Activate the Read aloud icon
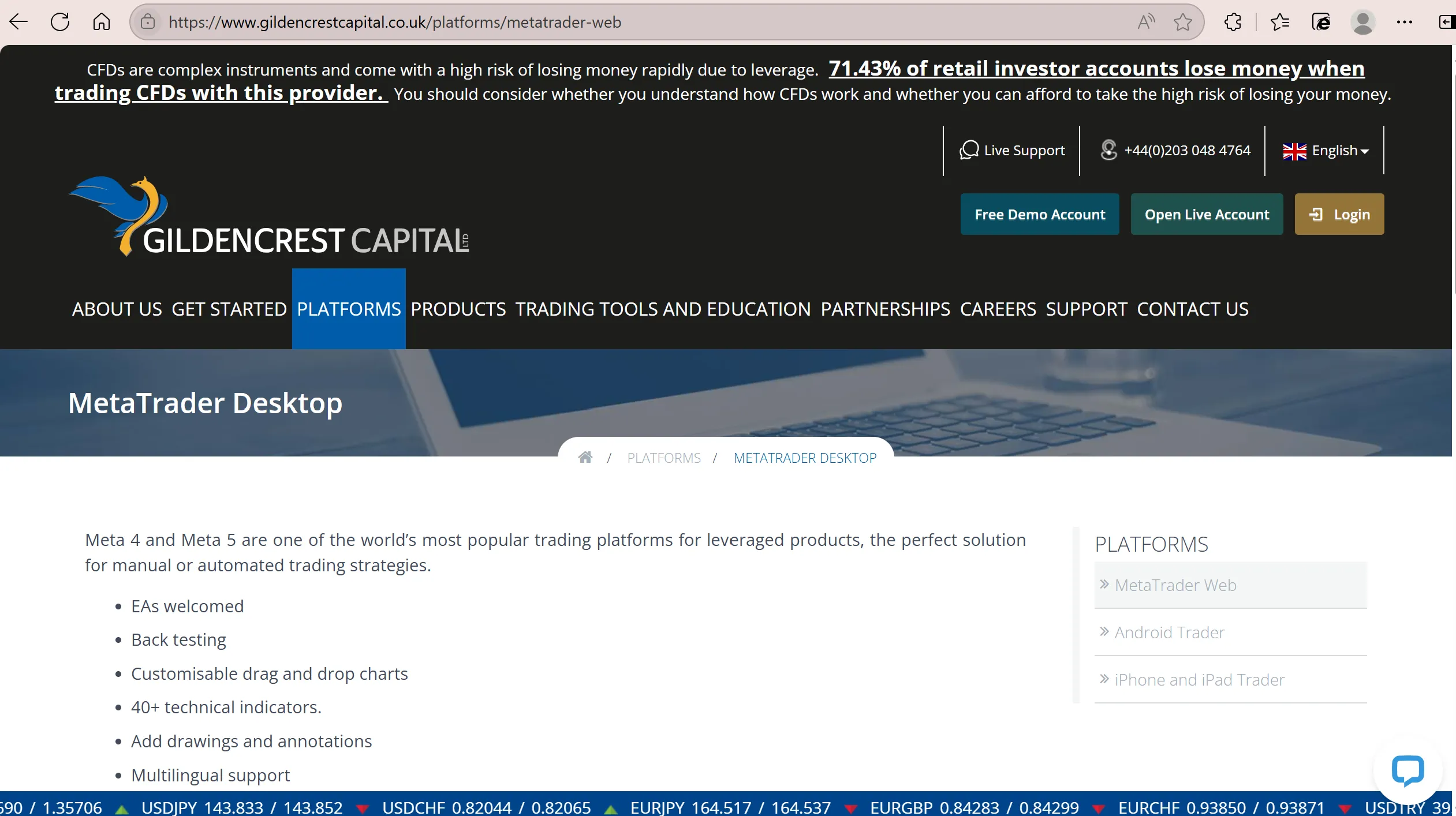Image resolution: width=1456 pixels, height=816 pixels. (1146, 22)
